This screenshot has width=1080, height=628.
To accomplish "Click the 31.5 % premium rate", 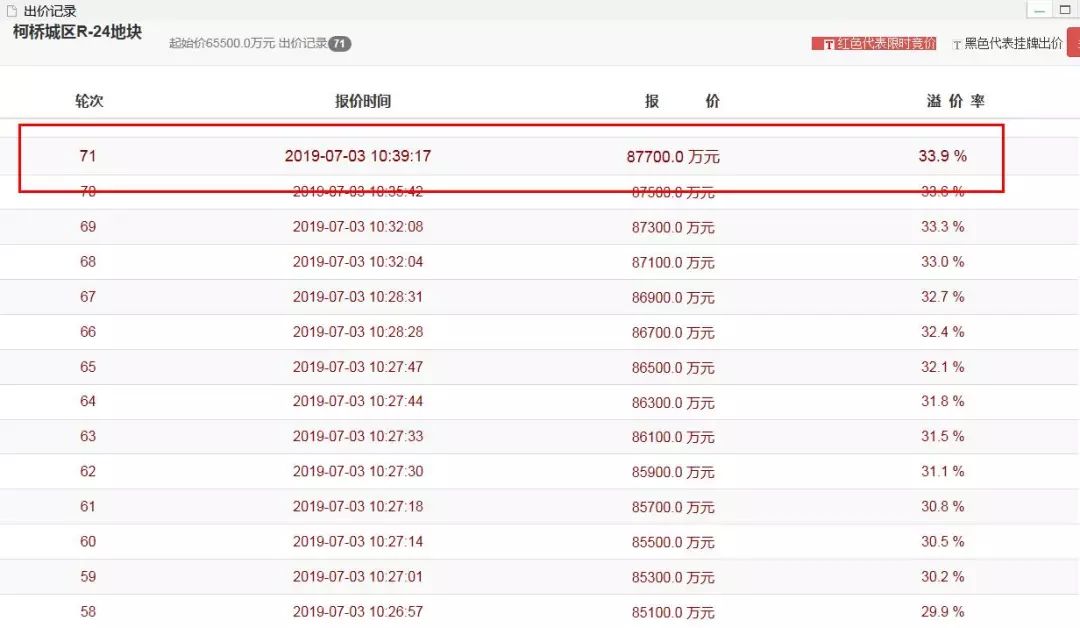I will (x=942, y=436).
